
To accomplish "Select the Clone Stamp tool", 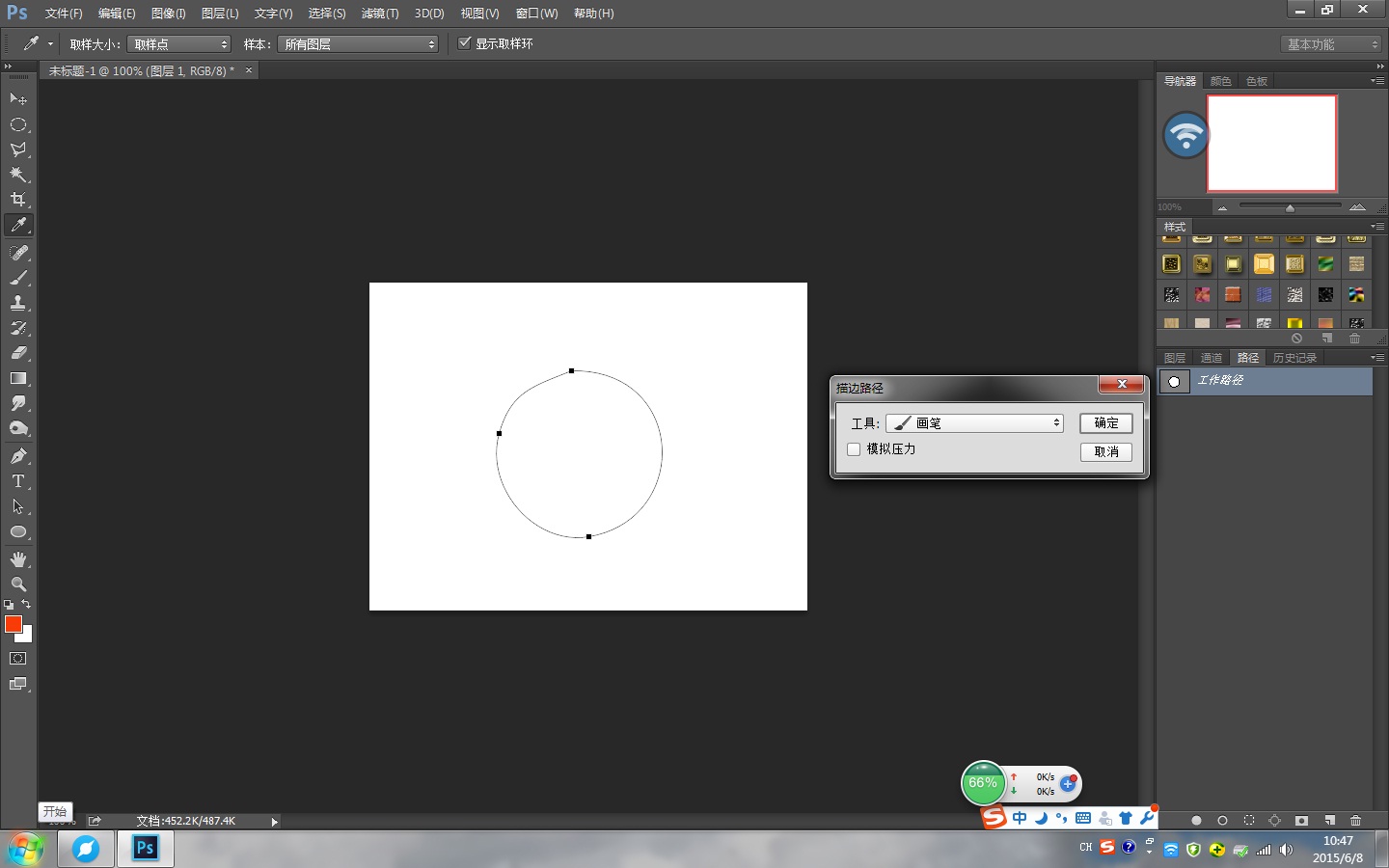I will [18, 303].
